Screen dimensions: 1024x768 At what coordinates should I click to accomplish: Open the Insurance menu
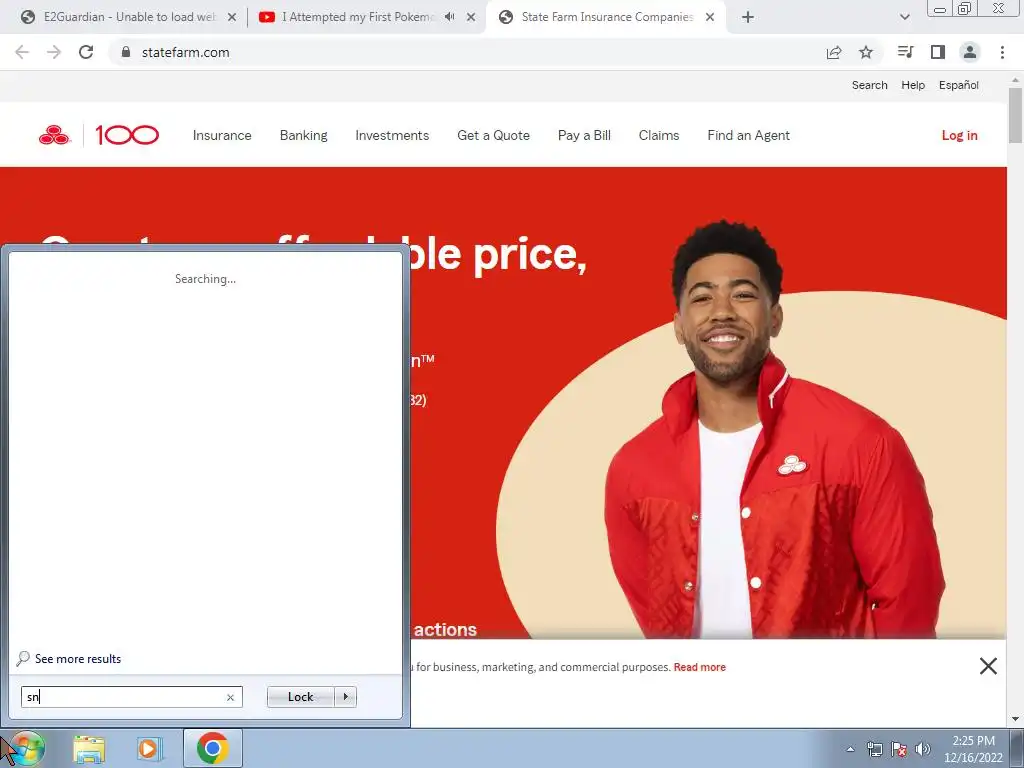[x=222, y=135]
